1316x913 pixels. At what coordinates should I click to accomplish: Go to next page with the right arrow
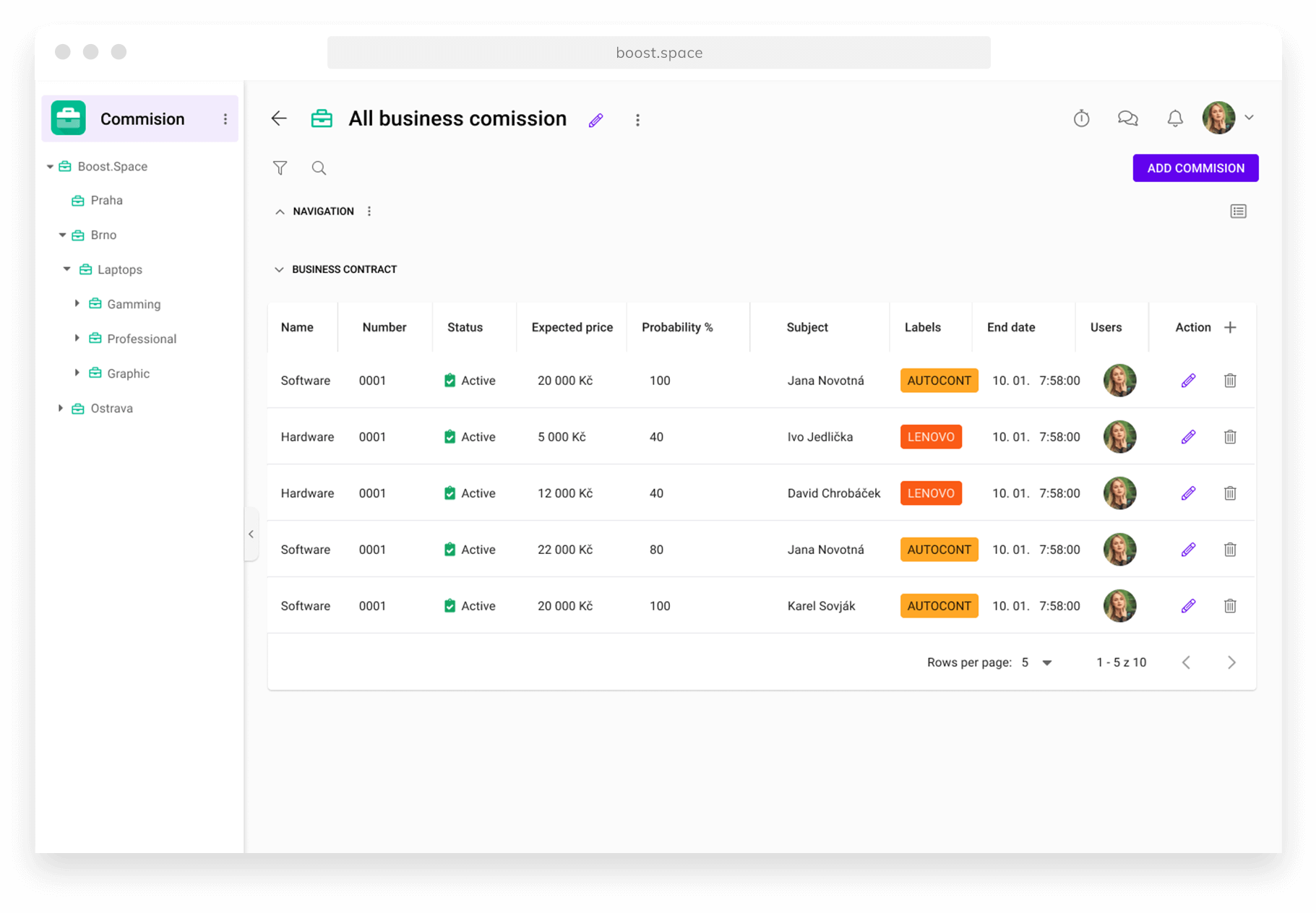(x=1231, y=662)
